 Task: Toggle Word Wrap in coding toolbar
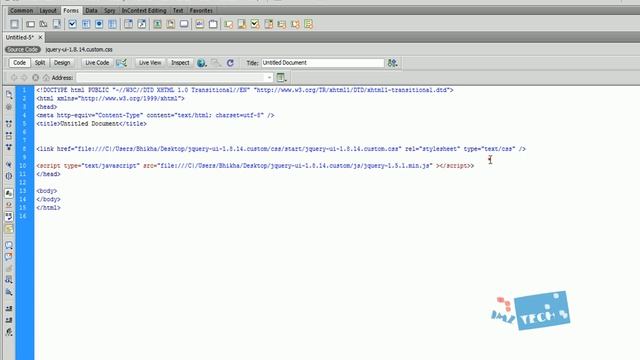[9, 217]
